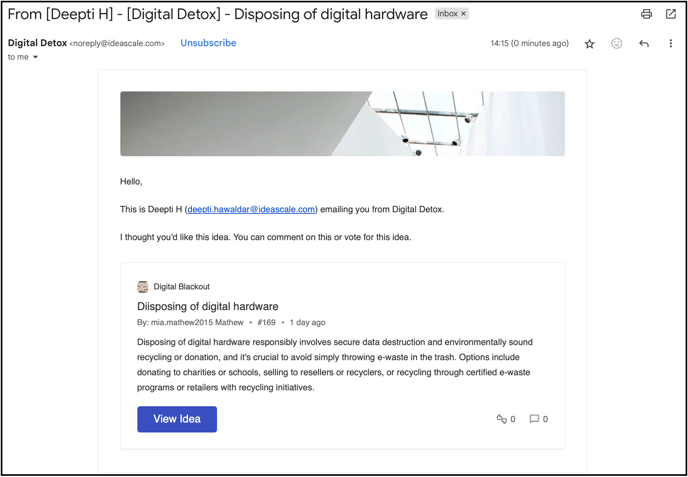The image size is (688, 477).
Task: Click the header banner image
Action: (x=342, y=124)
